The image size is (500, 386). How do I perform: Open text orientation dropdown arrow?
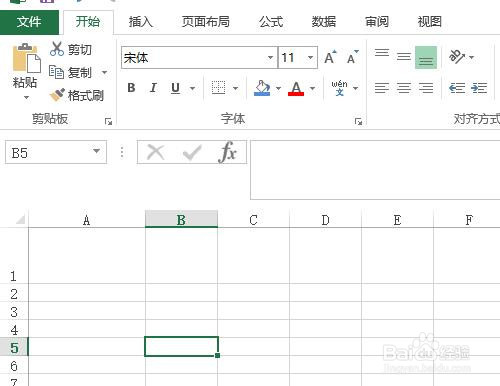(x=471, y=57)
